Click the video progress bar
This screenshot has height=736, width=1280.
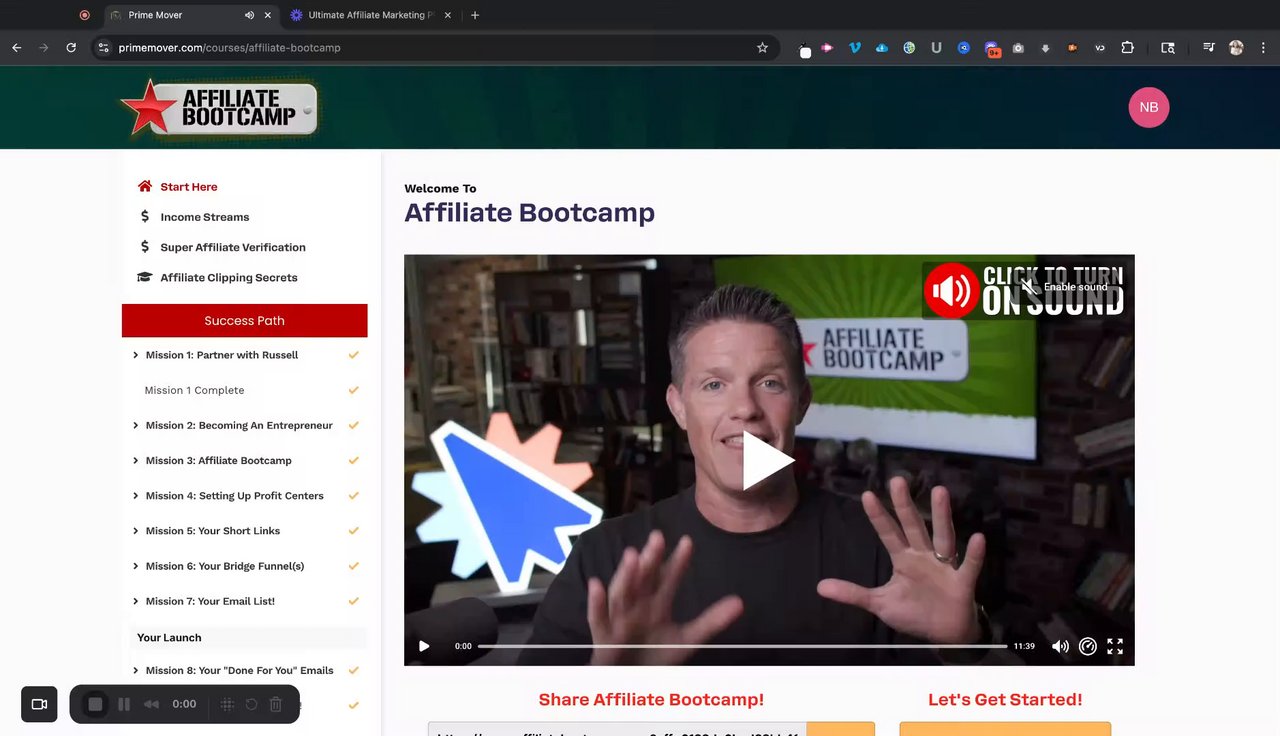coord(742,646)
